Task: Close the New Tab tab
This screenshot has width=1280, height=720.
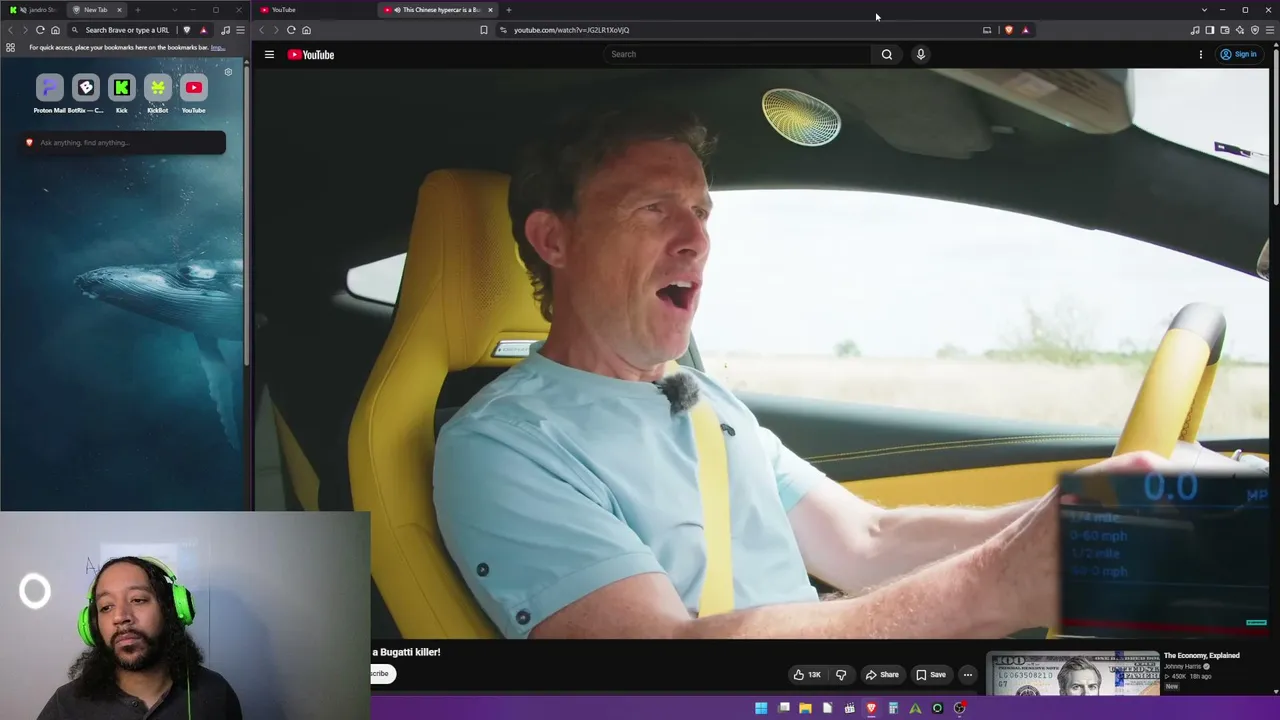Action: 119,10
